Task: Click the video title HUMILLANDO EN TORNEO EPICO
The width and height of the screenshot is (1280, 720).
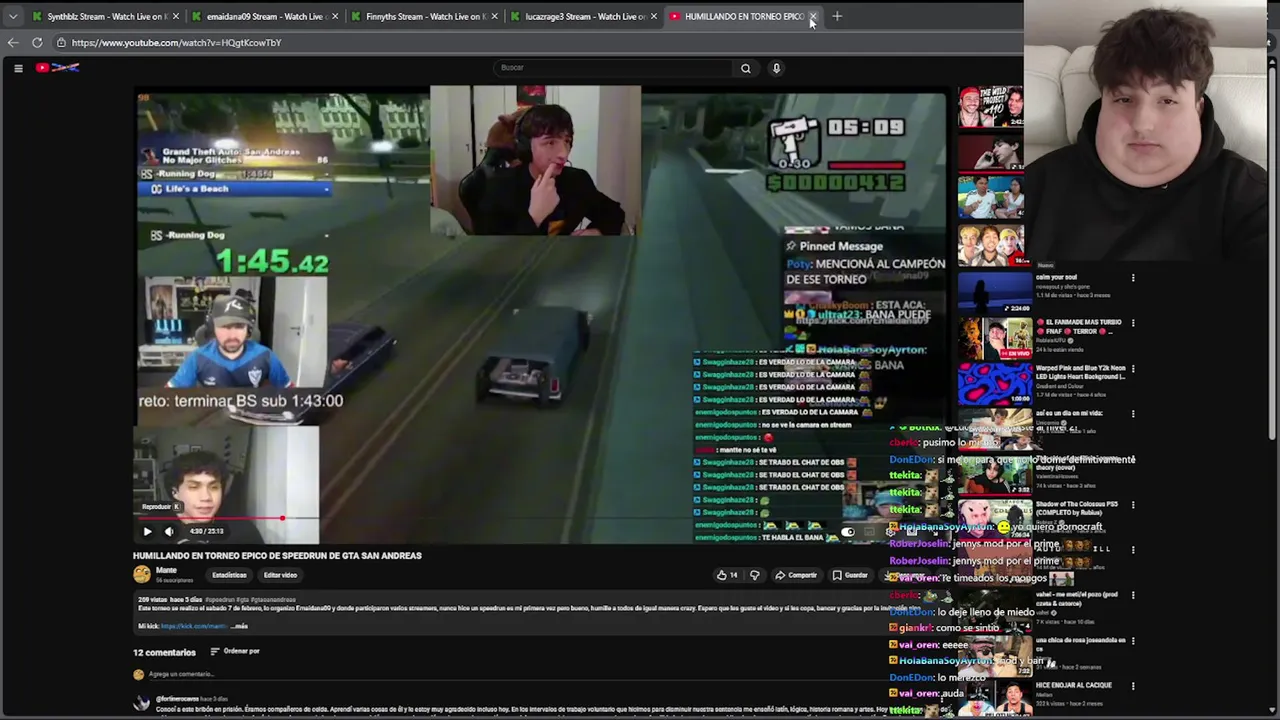Action: tap(277, 556)
